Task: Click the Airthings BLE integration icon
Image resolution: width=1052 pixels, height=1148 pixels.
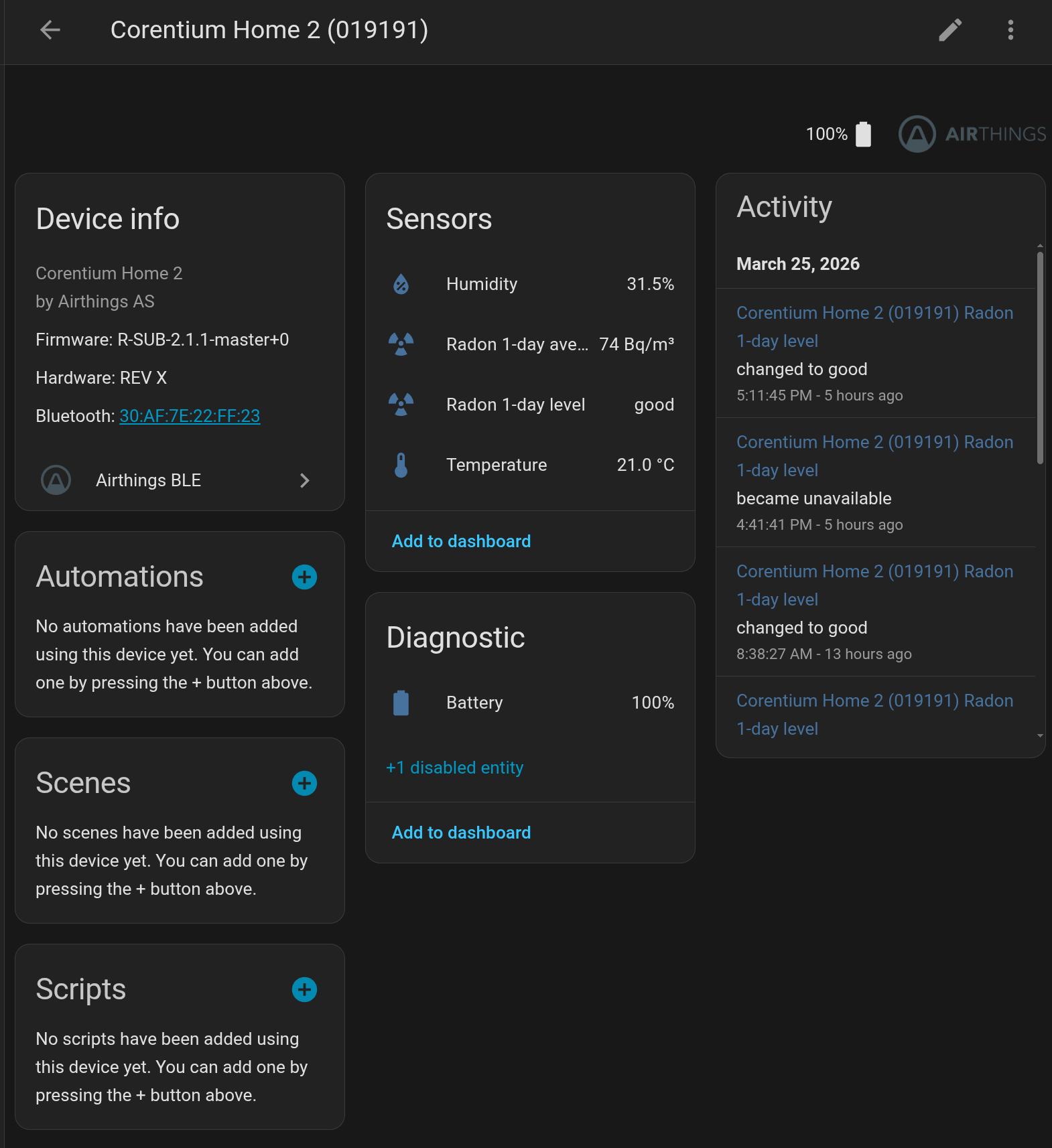Action: pyautogui.click(x=56, y=480)
